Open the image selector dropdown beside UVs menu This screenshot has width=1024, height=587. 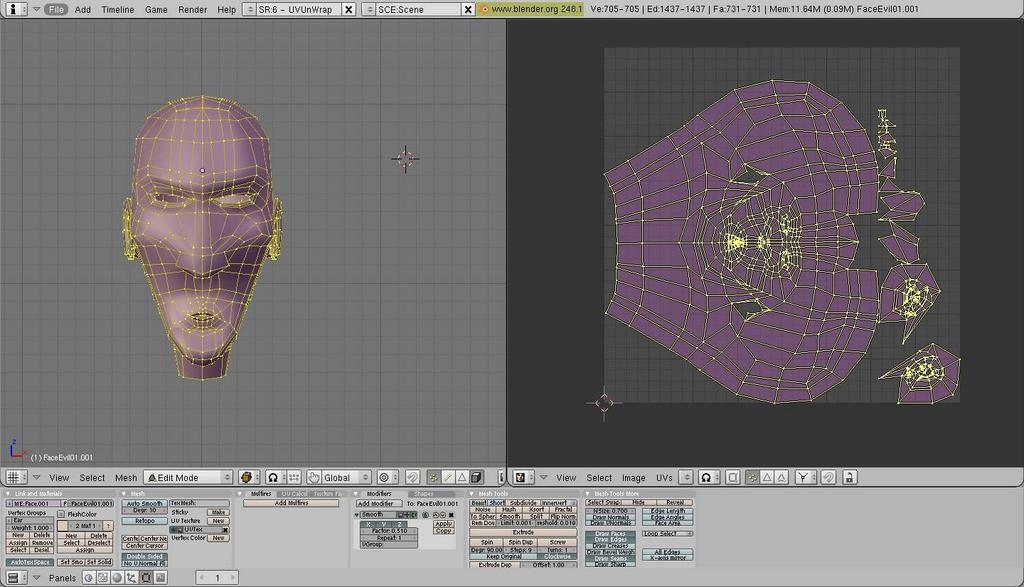pyautogui.click(x=686, y=477)
